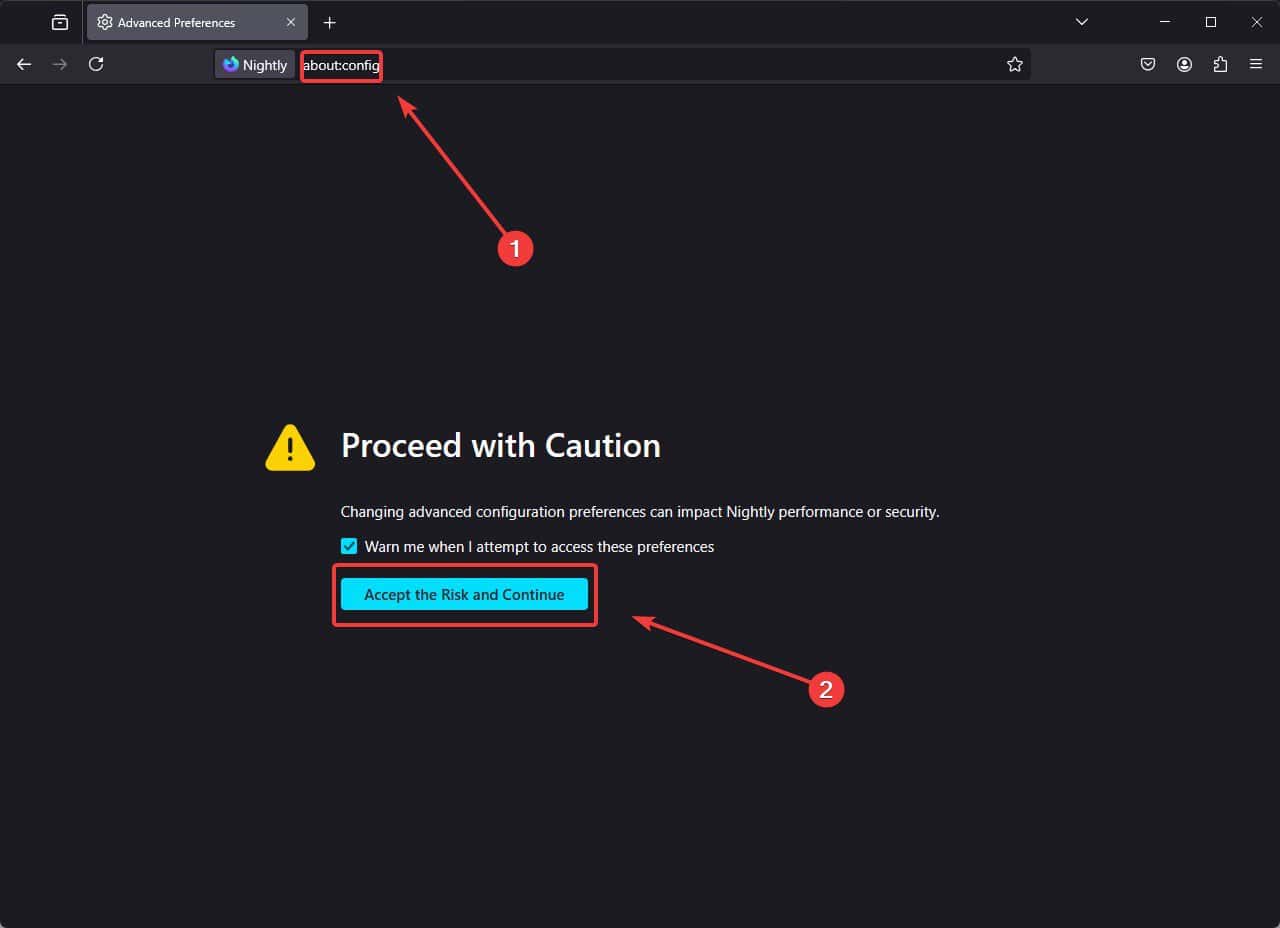
Task: Click the about:config address bar text
Action: [x=340, y=65]
